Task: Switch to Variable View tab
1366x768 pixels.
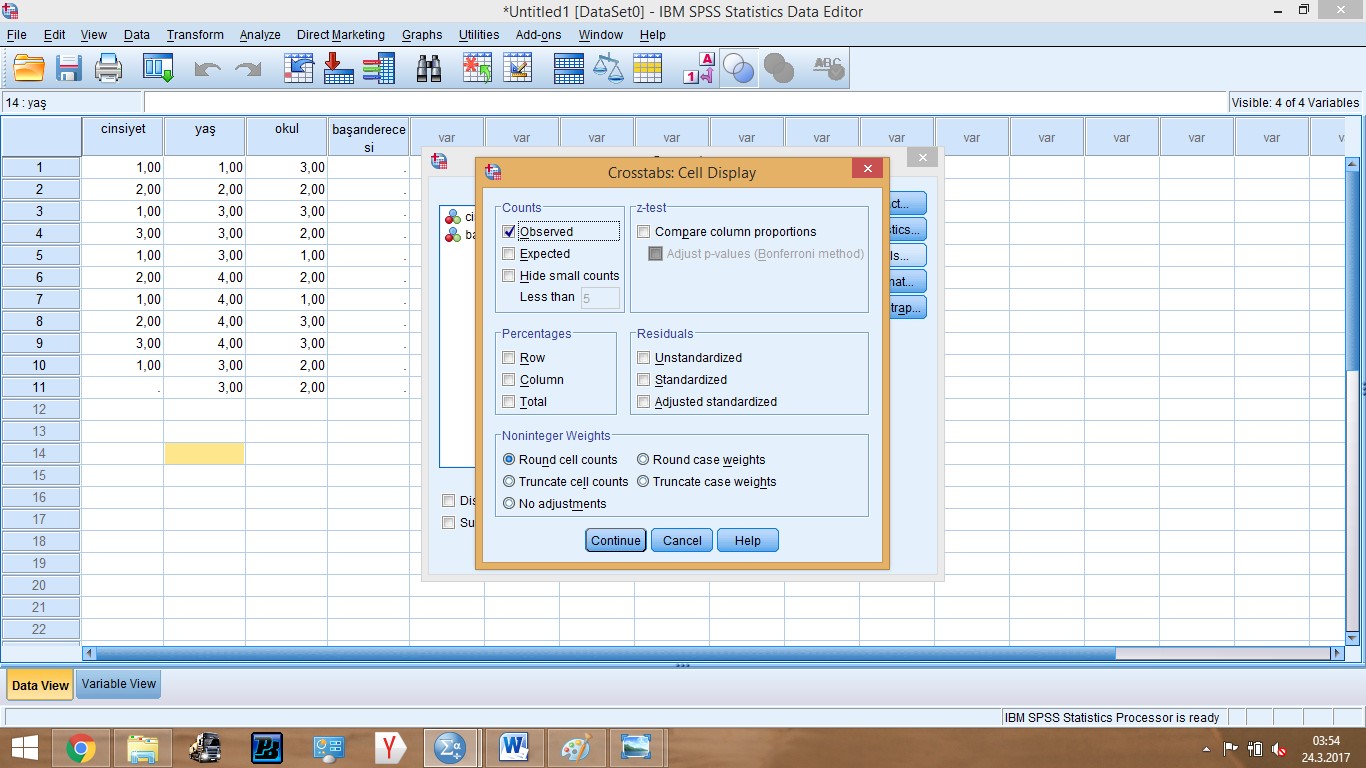Action: click(119, 684)
